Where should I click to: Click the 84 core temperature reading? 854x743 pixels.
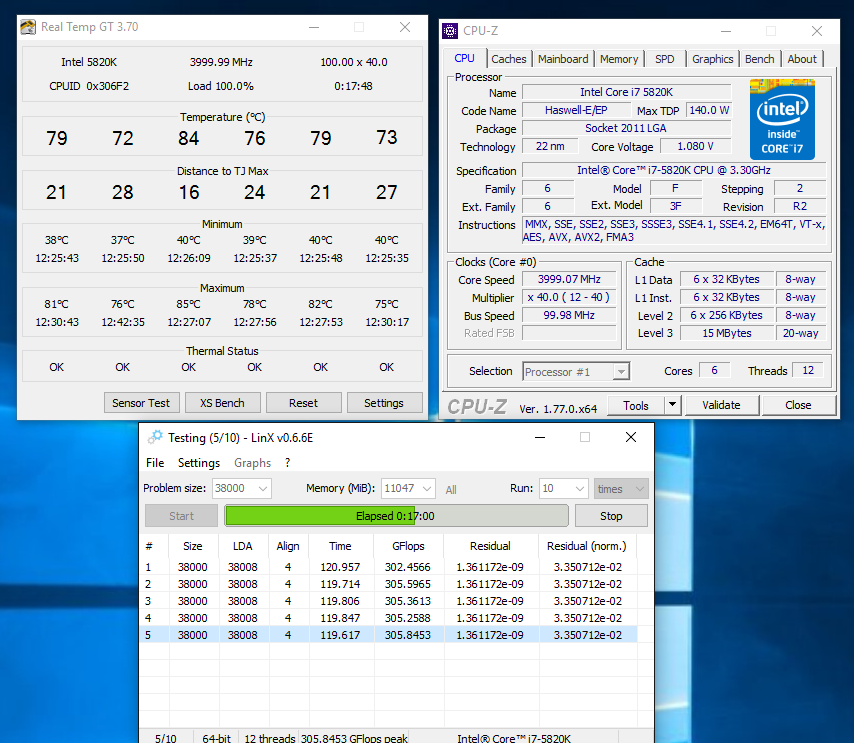(188, 138)
